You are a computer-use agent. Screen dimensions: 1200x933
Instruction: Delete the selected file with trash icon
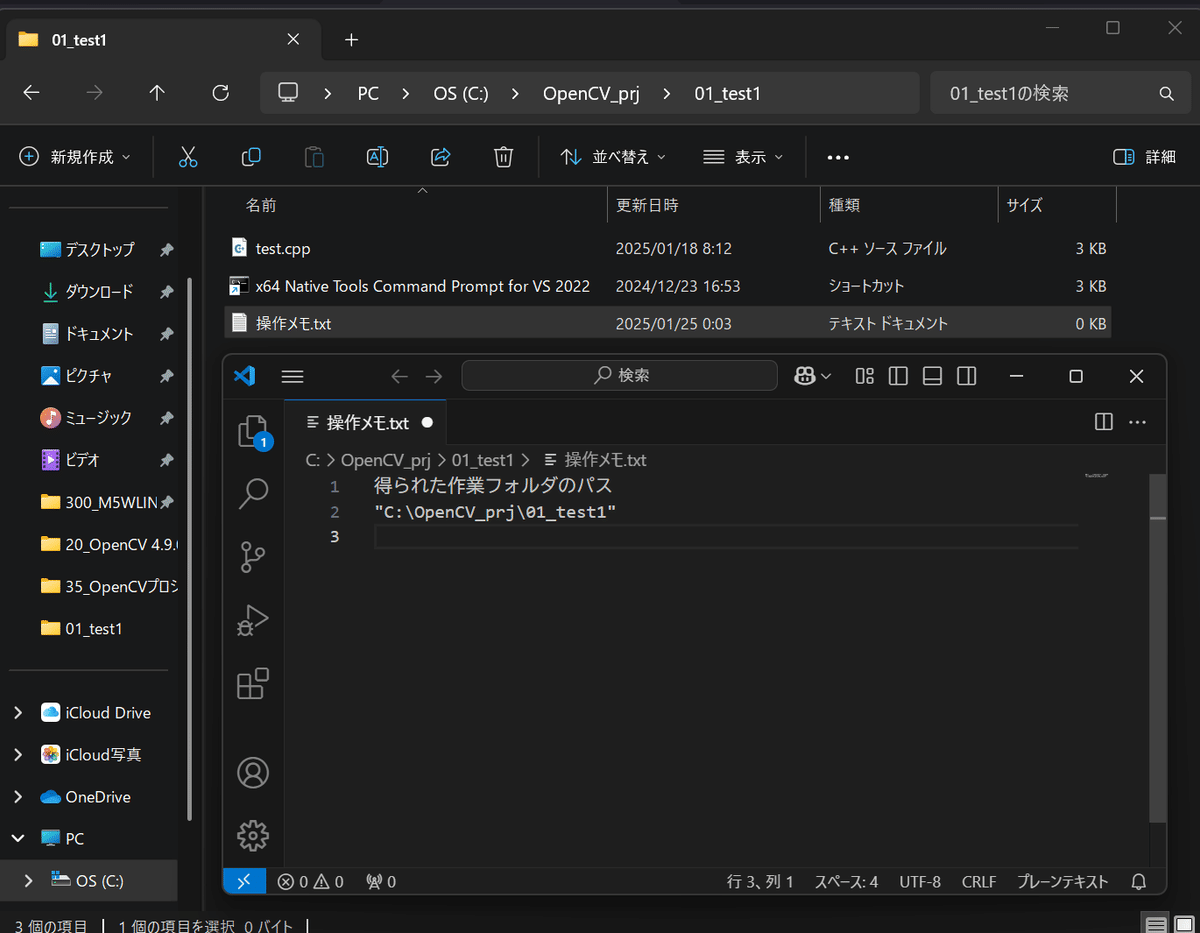[504, 157]
